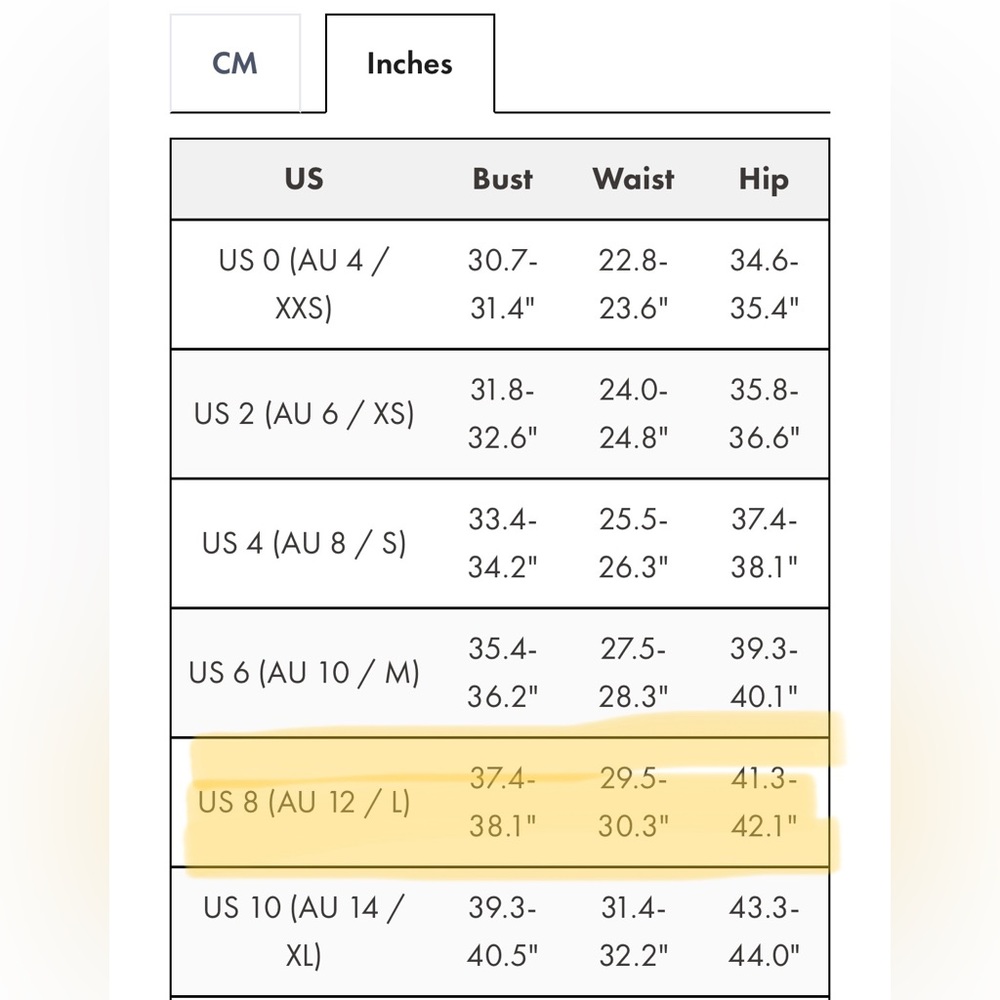This screenshot has width=1000, height=1000.
Task: Click the Waist column header
Action: pos(633,179)
